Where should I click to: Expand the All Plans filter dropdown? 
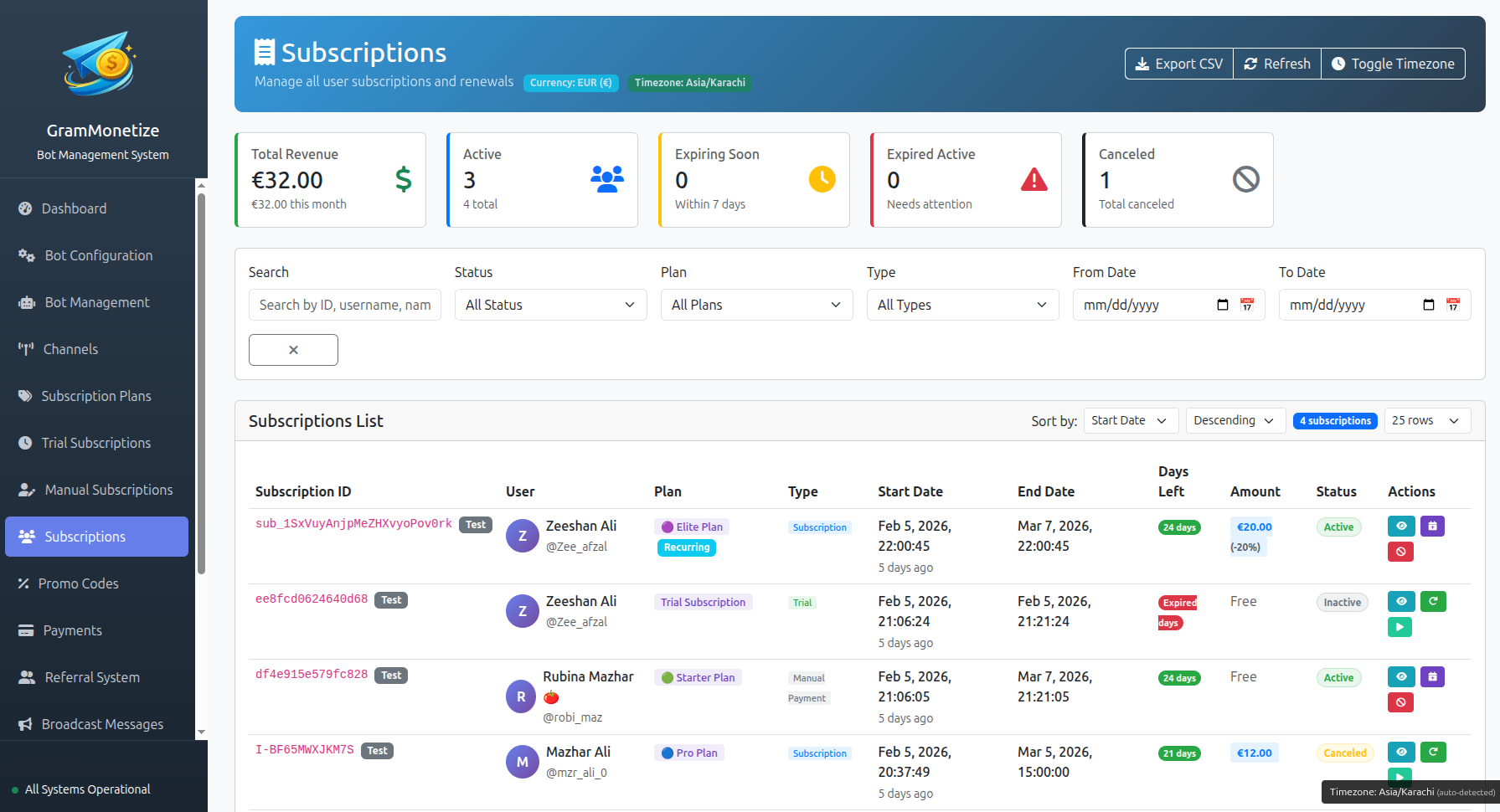click(755, 305)
